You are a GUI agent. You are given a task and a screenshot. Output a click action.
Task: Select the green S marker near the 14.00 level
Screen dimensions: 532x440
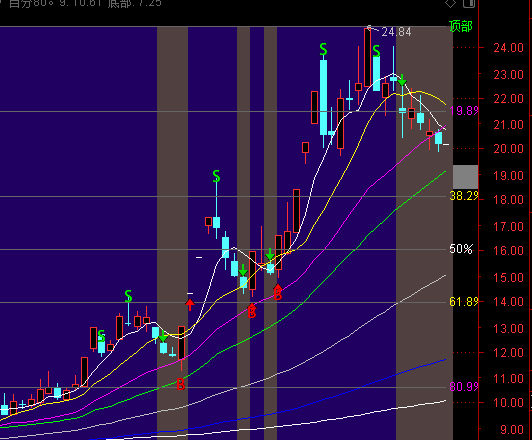(128, 296)
